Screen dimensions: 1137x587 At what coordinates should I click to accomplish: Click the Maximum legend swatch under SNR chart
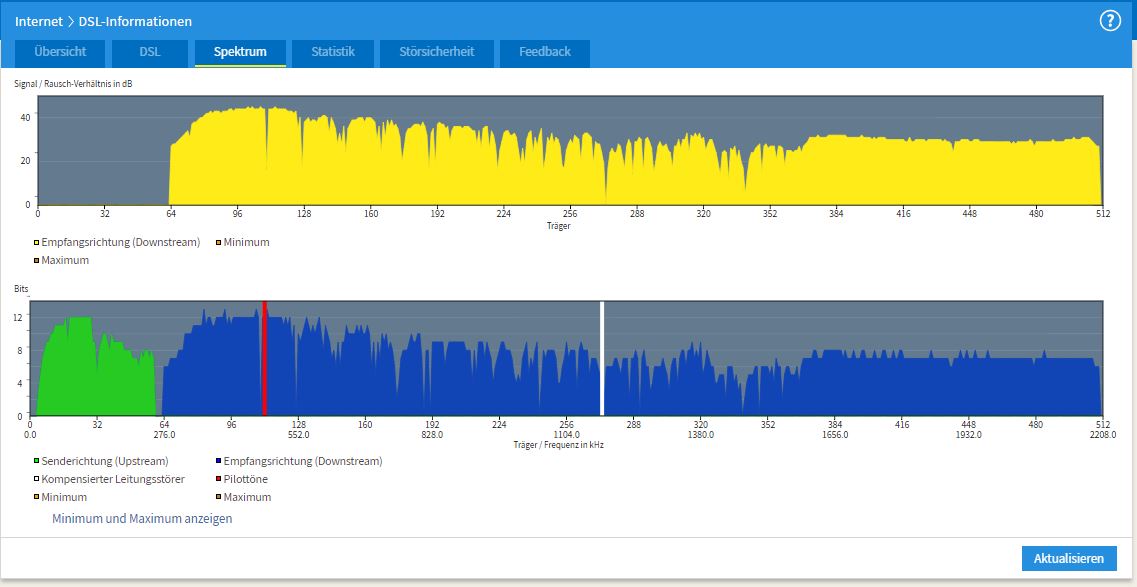[x=36, y=261]
